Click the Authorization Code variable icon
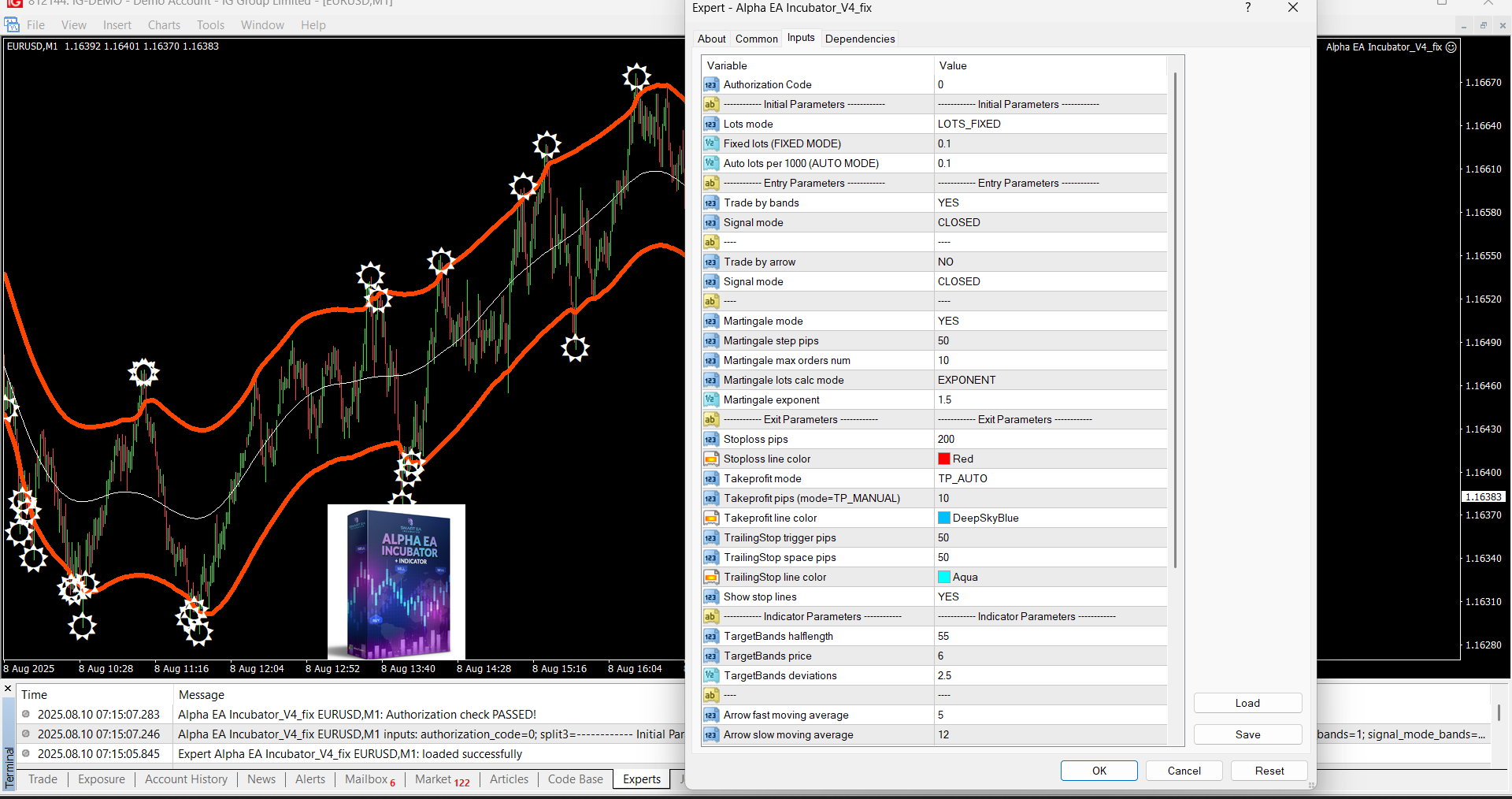This screenshot has width=1512, height=799. coord(710,85)
